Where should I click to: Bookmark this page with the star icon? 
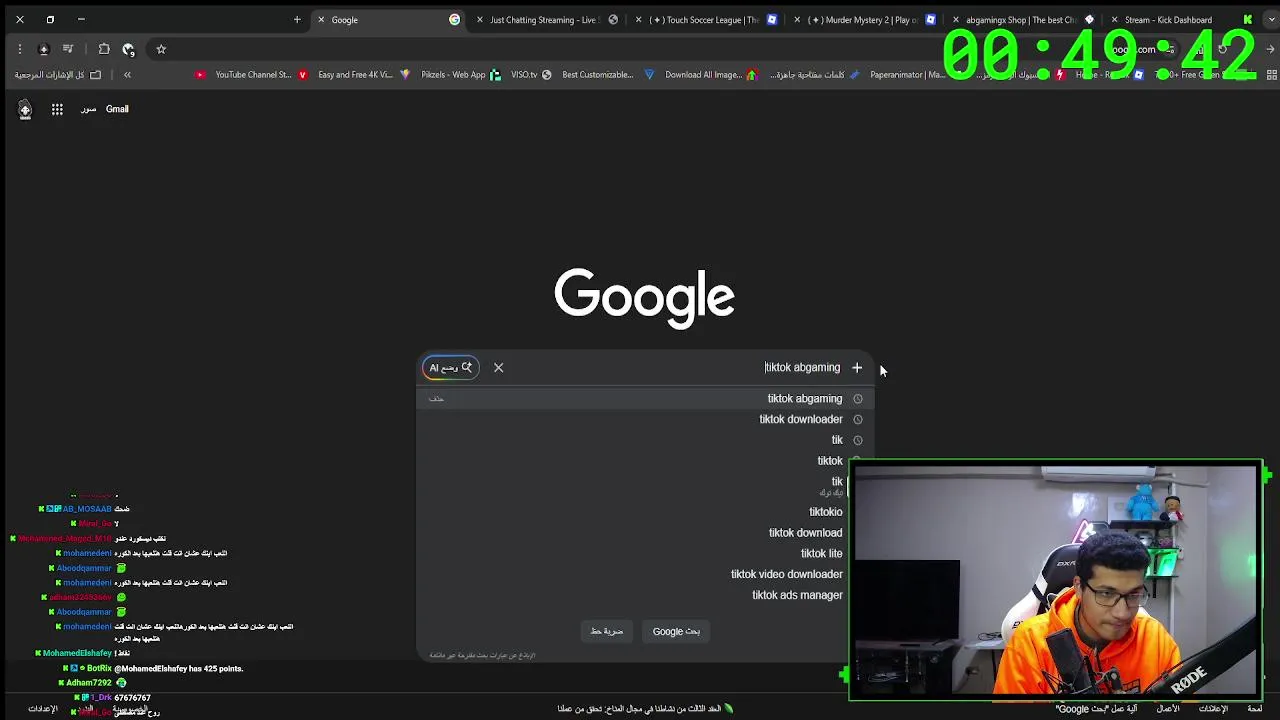tap(161, 49)
